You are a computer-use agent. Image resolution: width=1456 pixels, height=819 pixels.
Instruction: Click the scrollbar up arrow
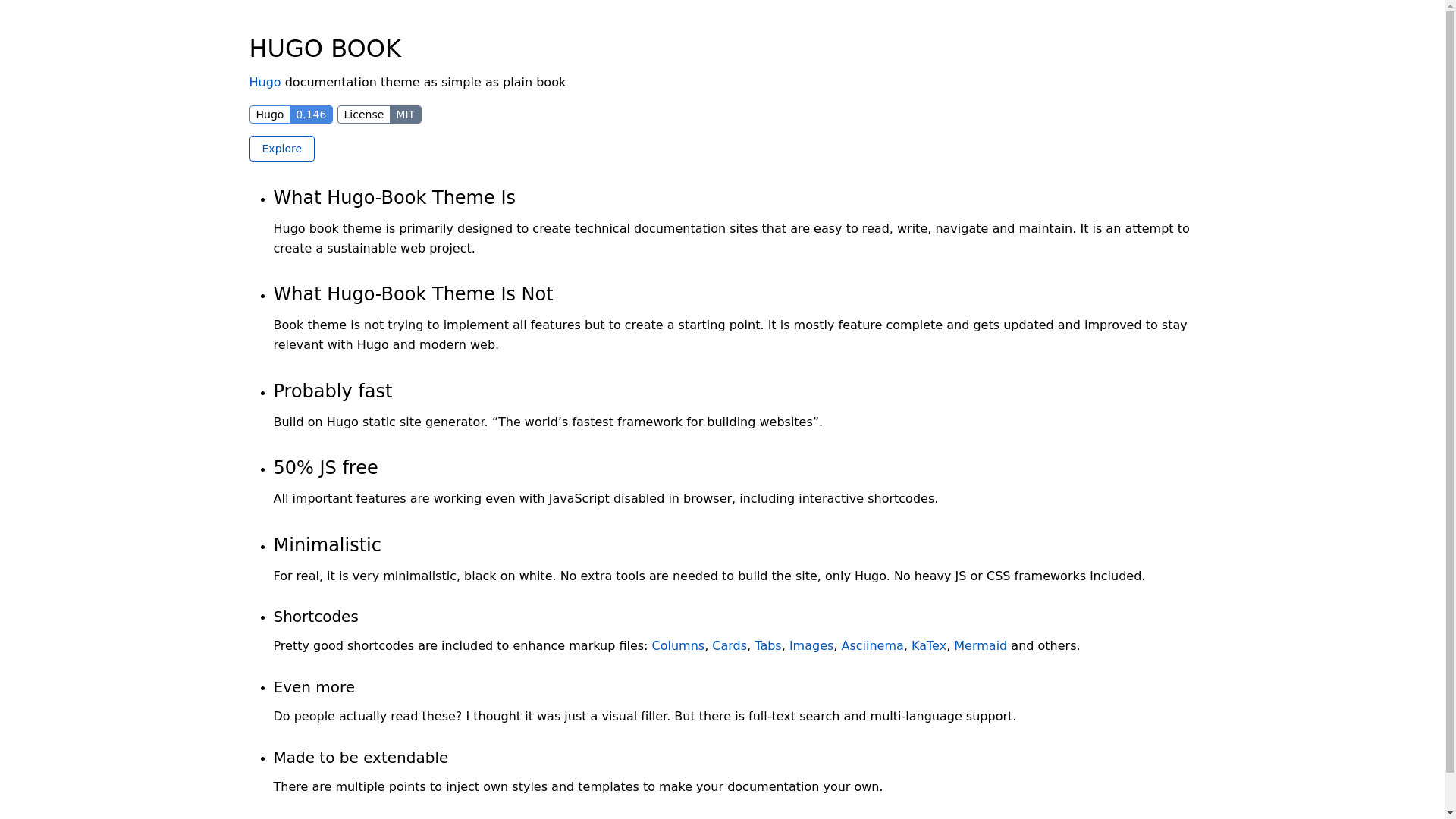[x=1450, y=6]
